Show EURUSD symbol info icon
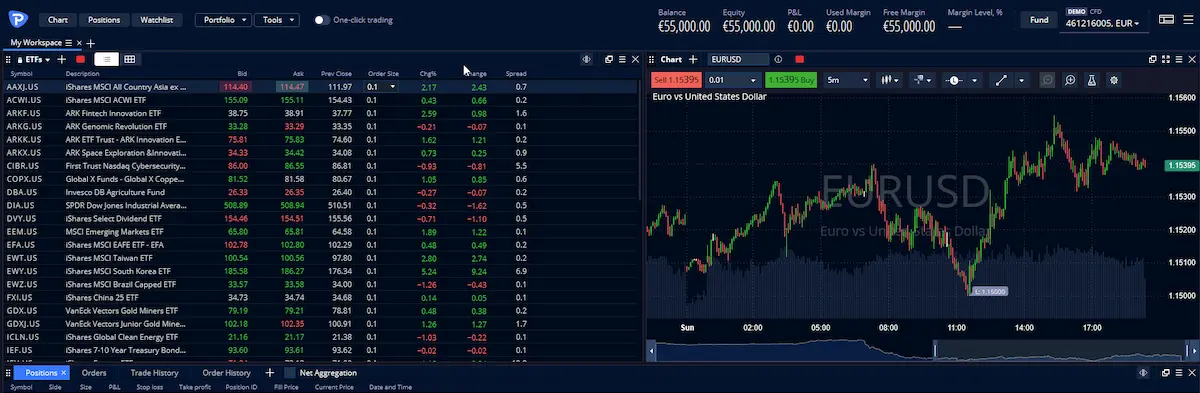 click(x=778, y=60)
